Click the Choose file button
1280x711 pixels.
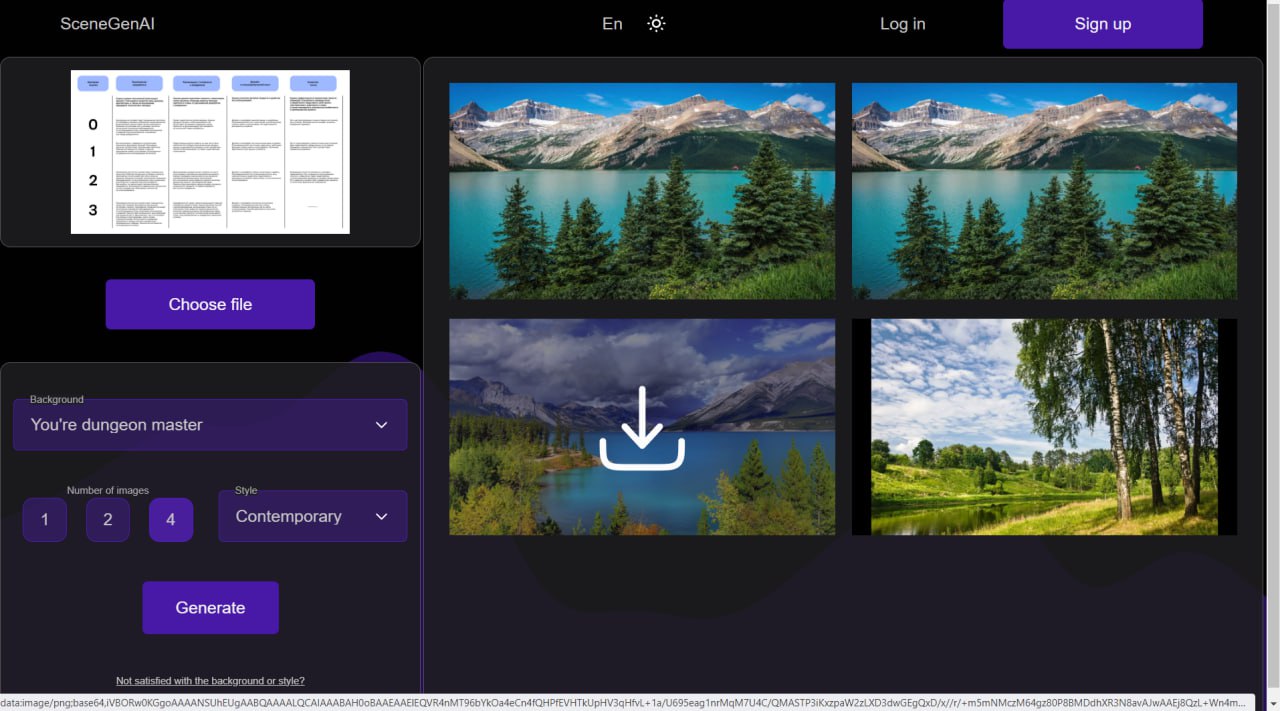(x=210, y=304)
